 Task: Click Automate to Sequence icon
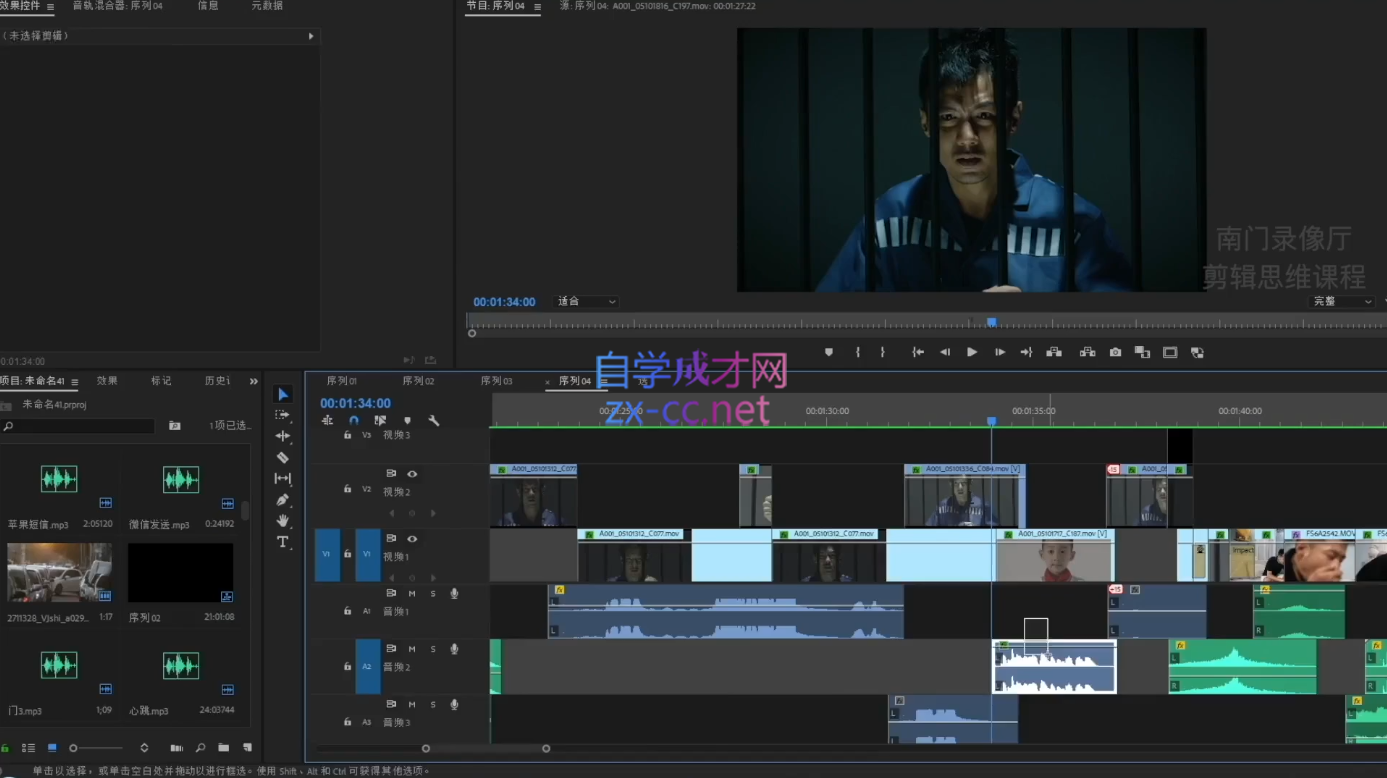(176, 748)
